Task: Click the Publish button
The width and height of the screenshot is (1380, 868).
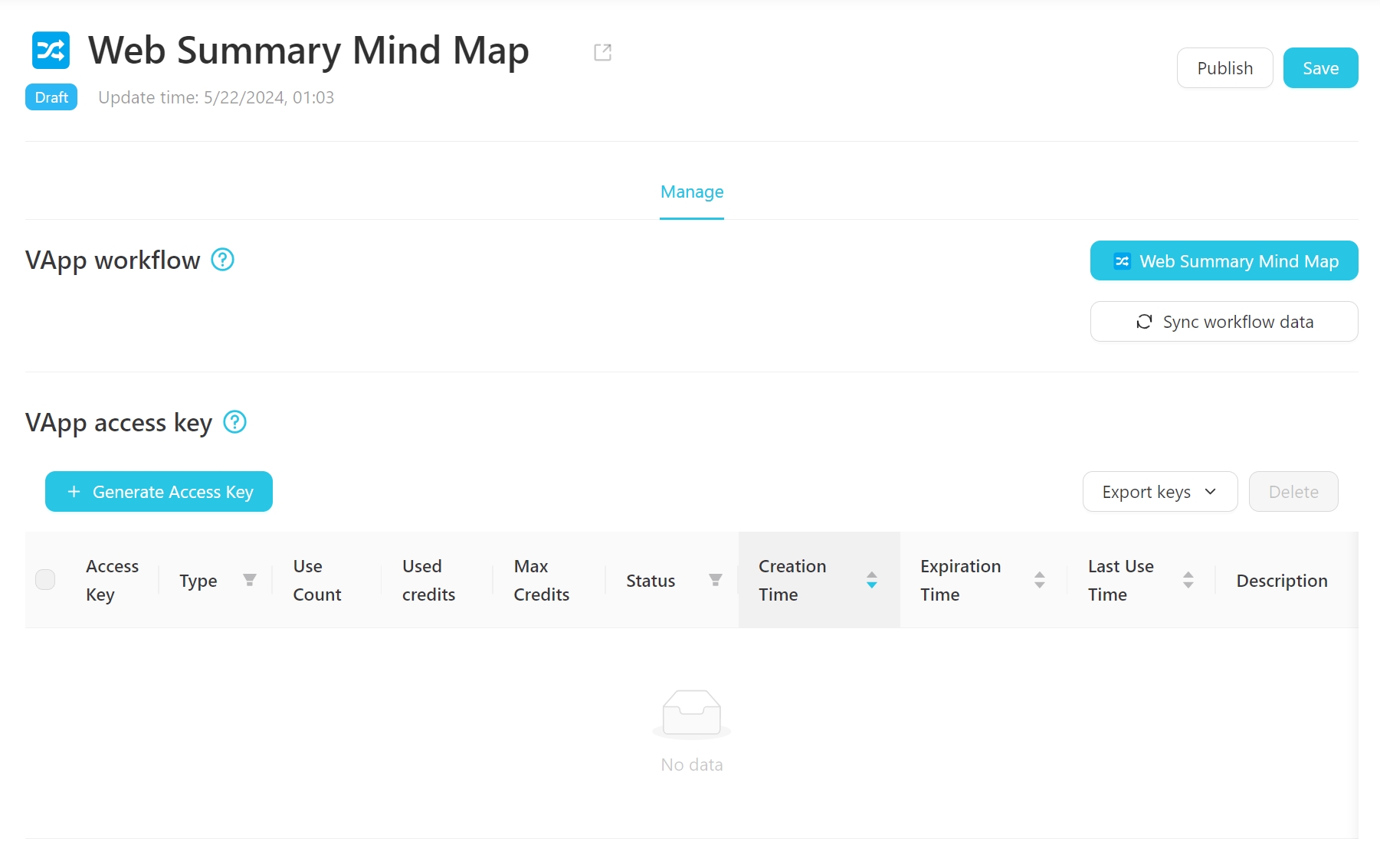Action: point(1224,68)
